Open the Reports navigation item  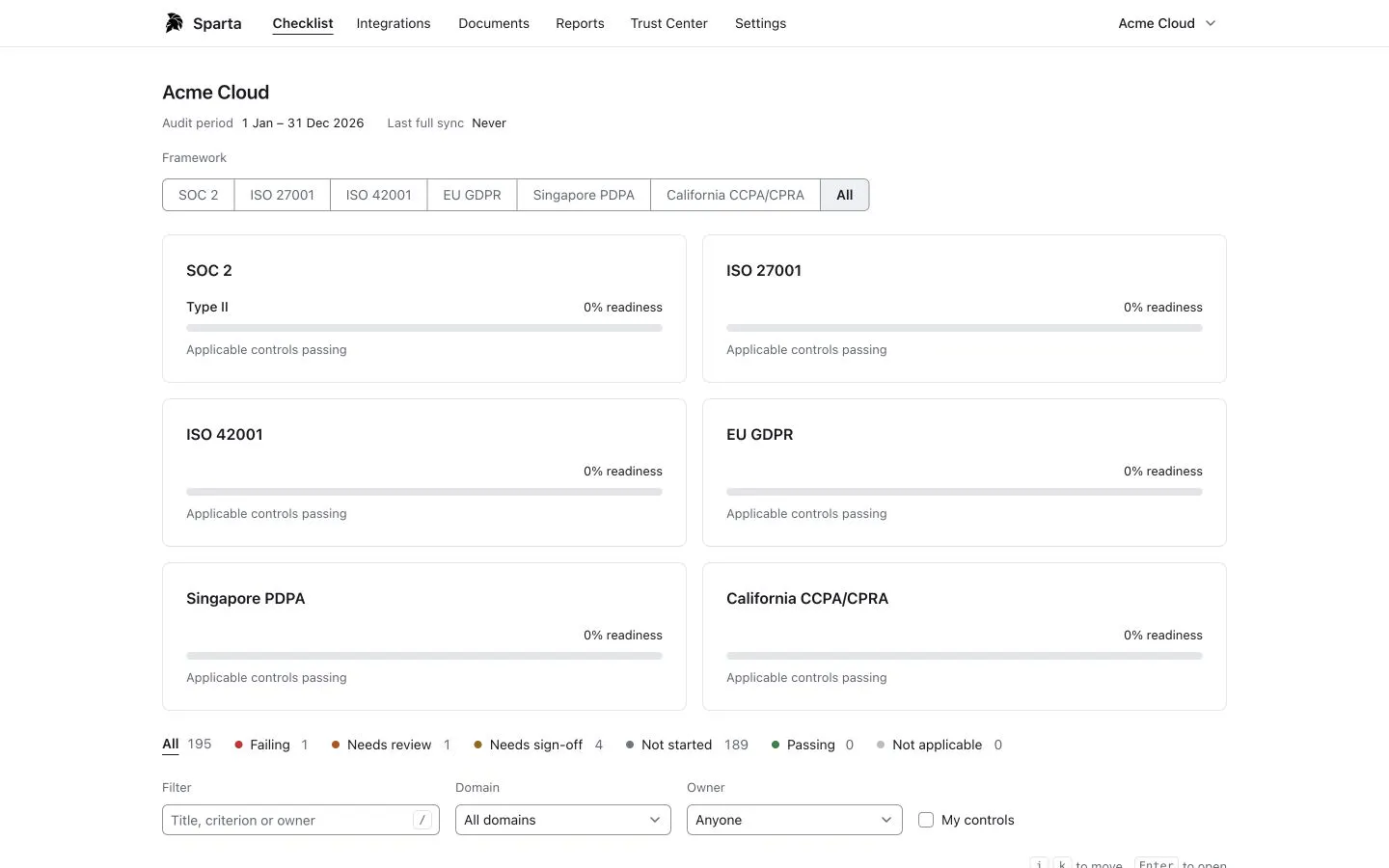coord(580,23)
